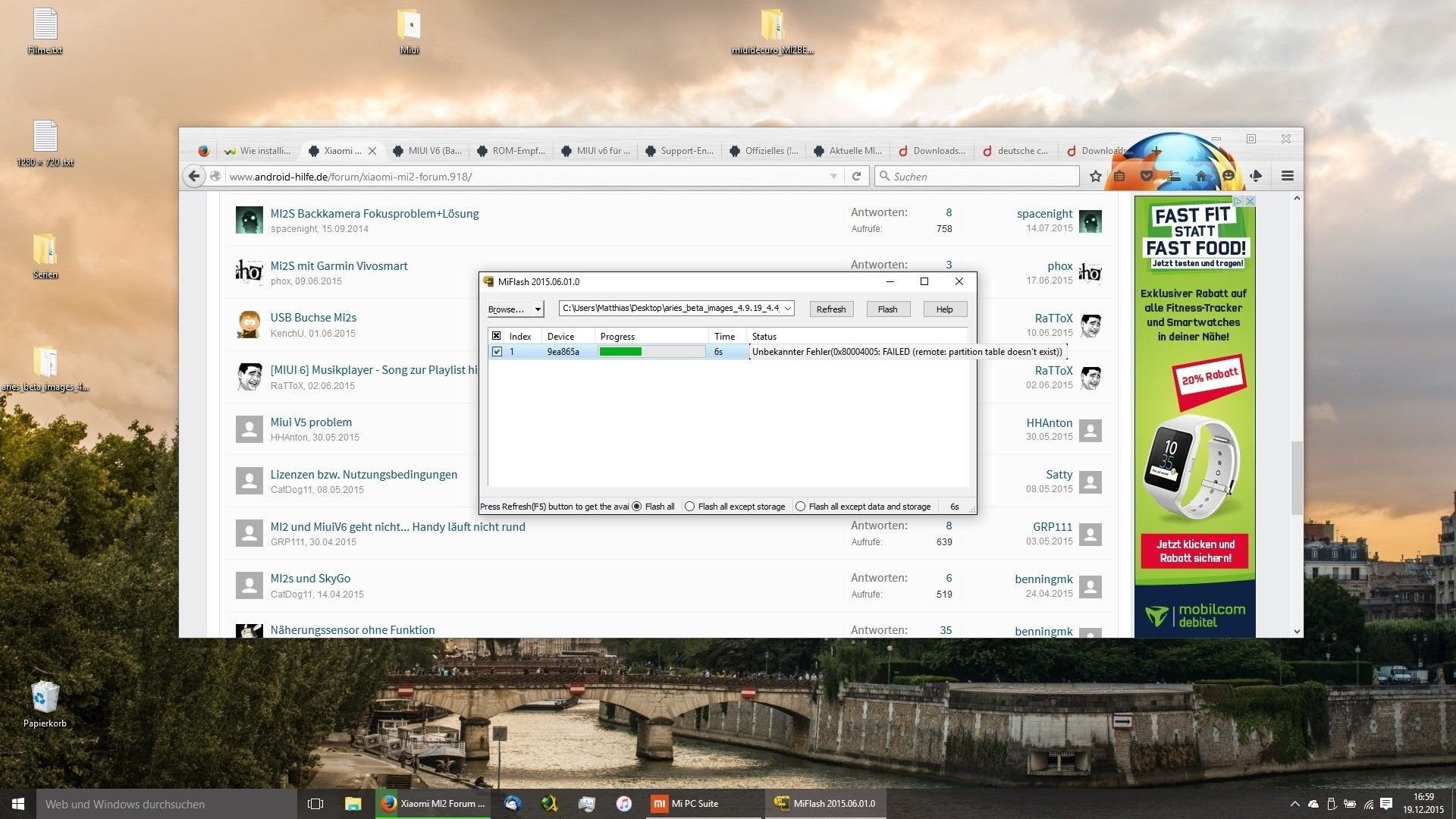Go to the Firefox home page icon
The height and width of the screenshot is (819, 1456).
click(1200, 176)
